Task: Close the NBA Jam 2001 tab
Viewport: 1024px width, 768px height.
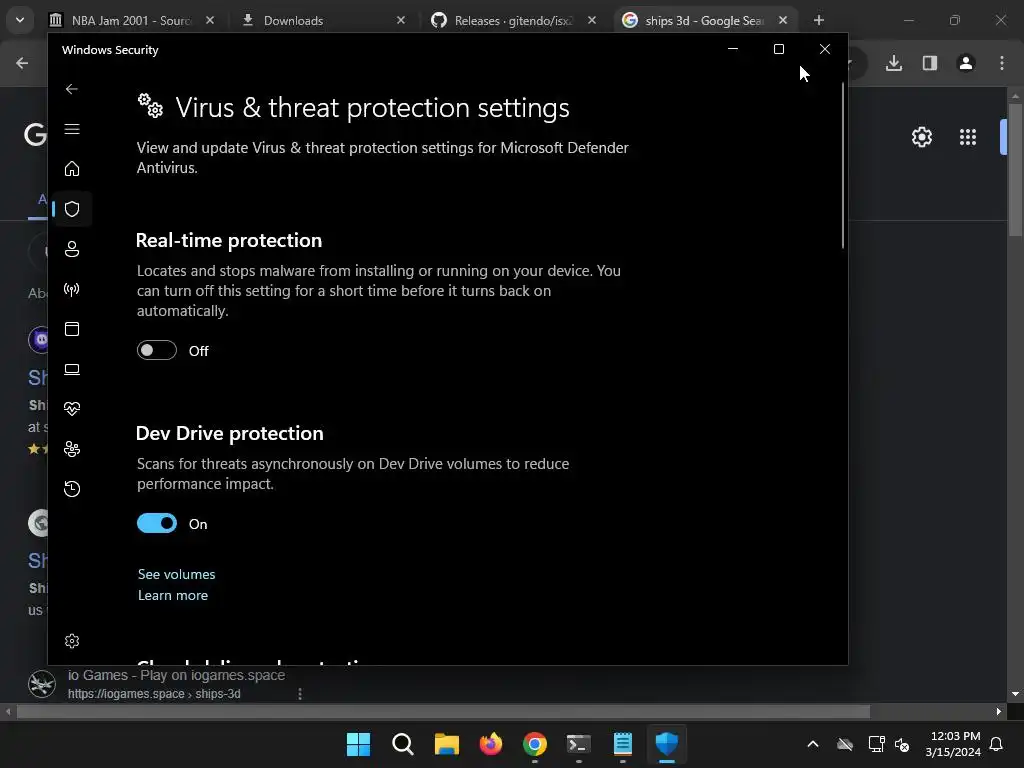Action: click(x=210, y=20)
